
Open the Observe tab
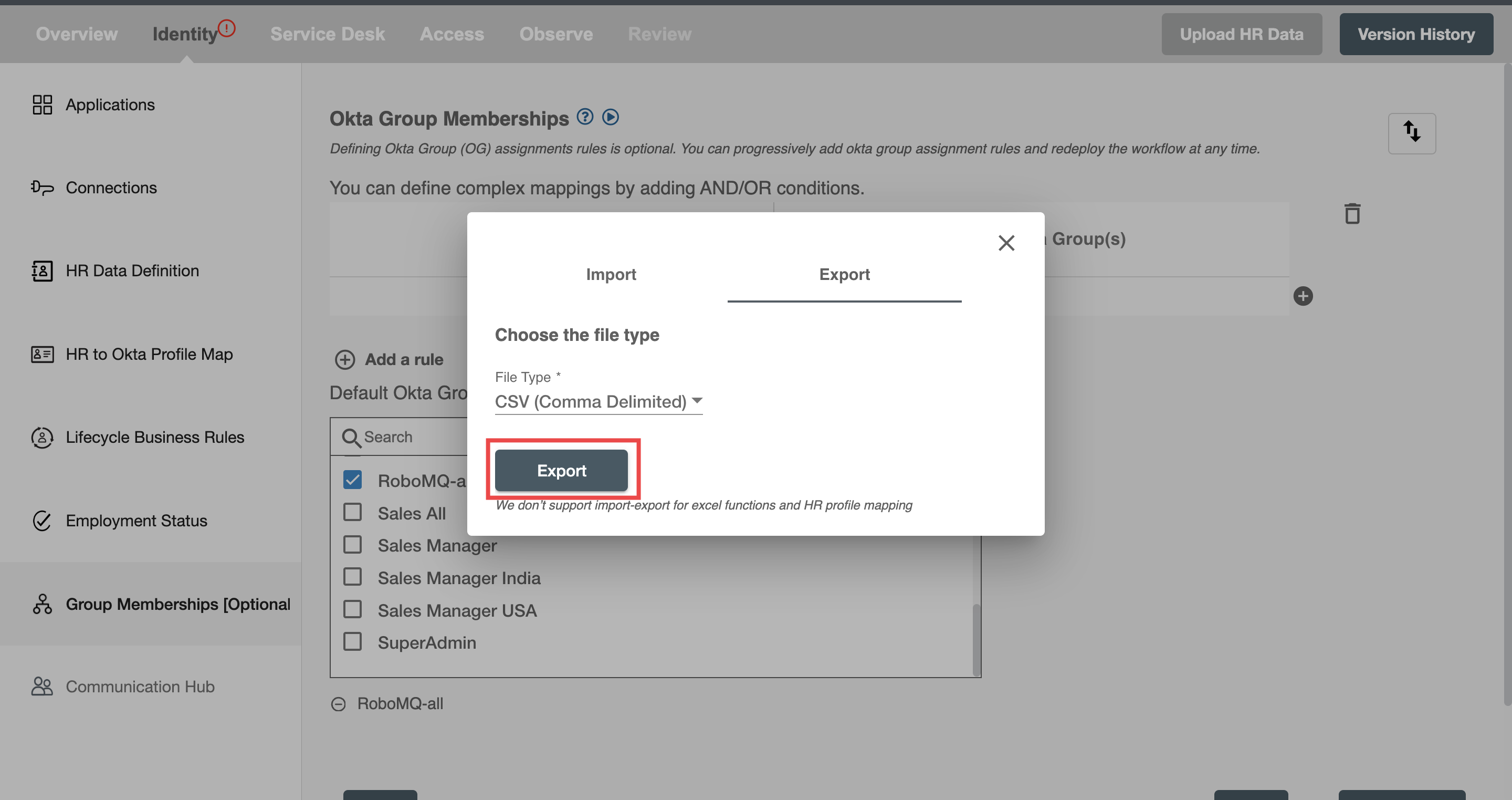556,34
